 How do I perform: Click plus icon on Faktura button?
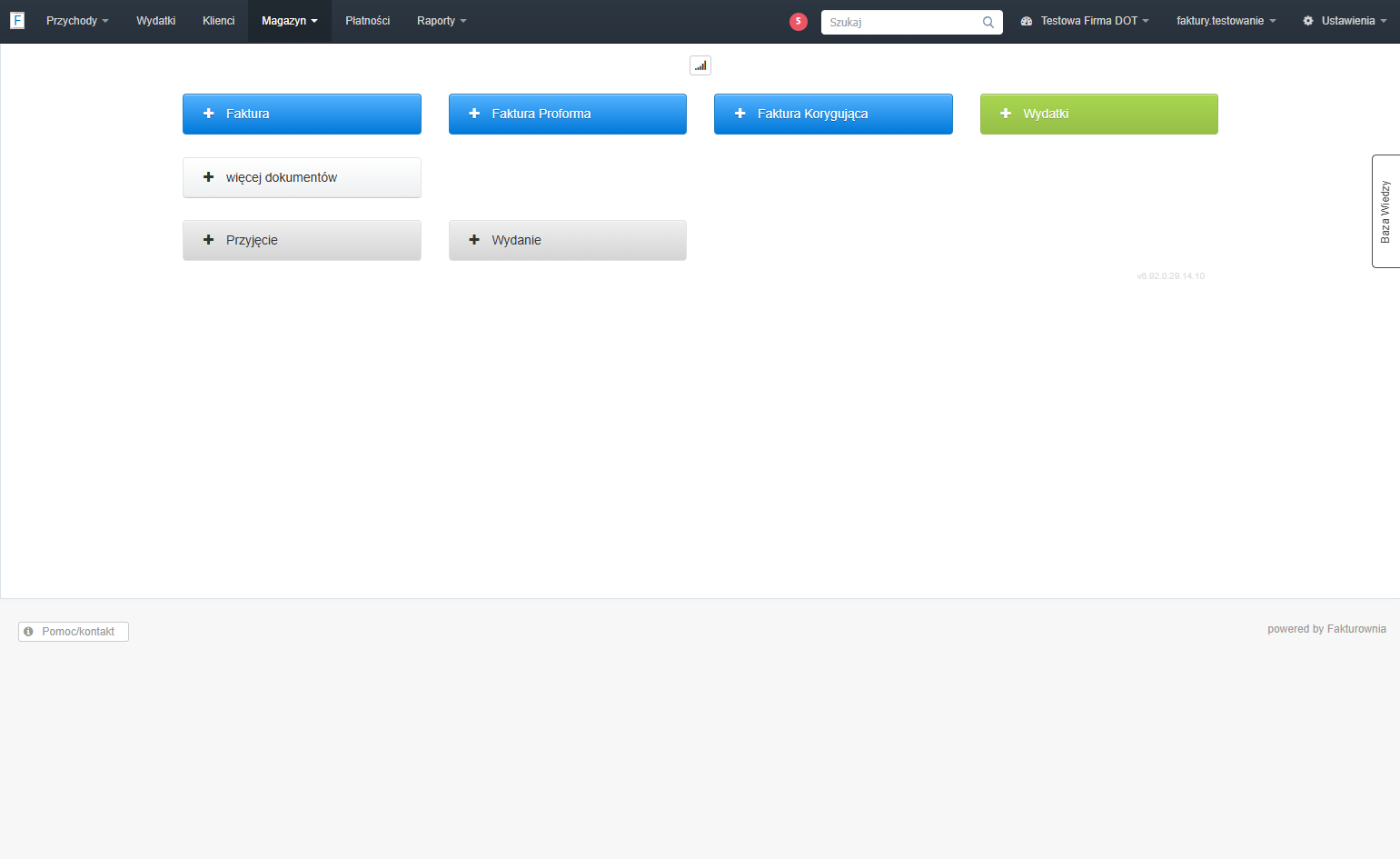pos(208,114)
